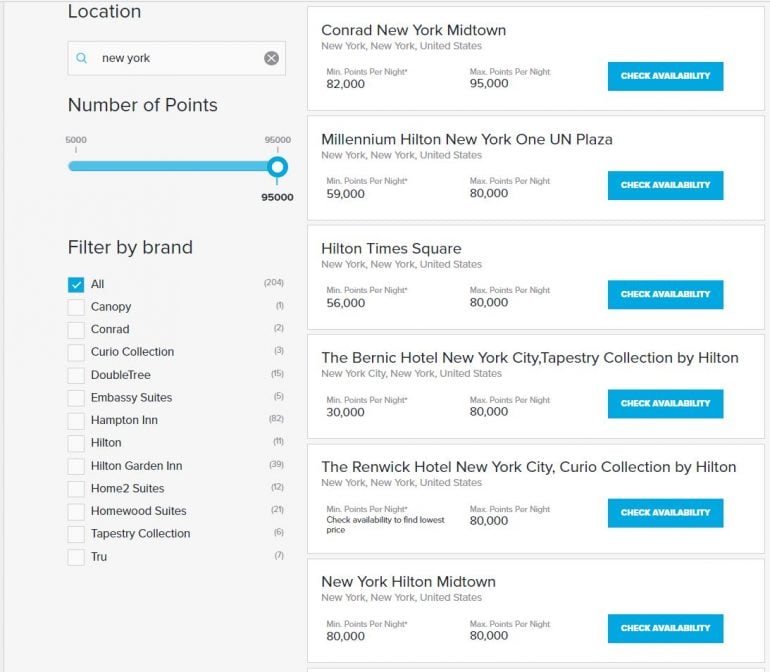Screen dimensions: 770x672
Task: Check availability for The Renwick Hotel
Action: [665, 512]
